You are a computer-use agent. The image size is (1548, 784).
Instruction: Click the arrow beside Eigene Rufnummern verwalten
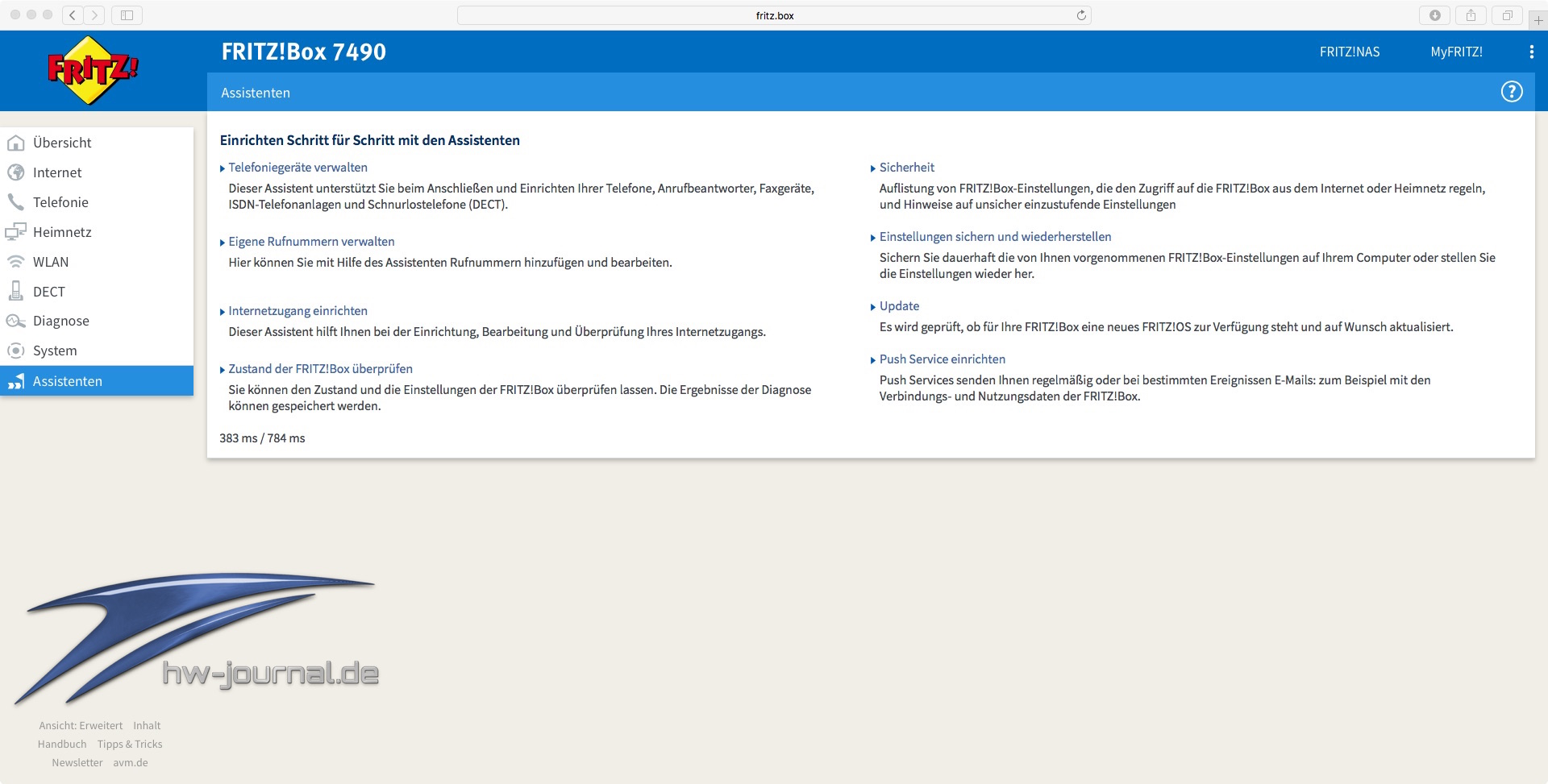pyautogui.click(x=223, y=243)
